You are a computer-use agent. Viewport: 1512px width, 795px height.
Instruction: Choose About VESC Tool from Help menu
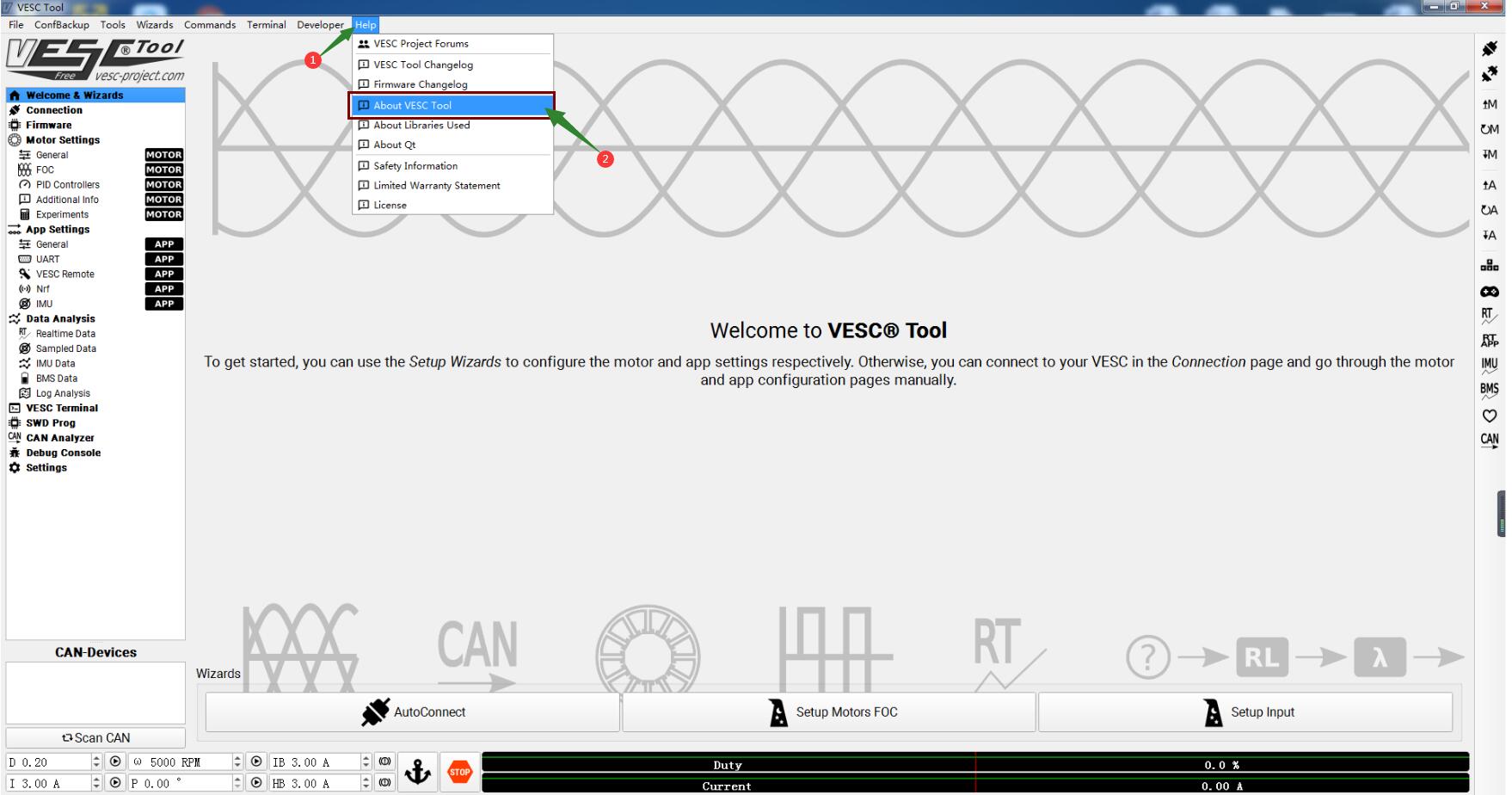(413, 105)
